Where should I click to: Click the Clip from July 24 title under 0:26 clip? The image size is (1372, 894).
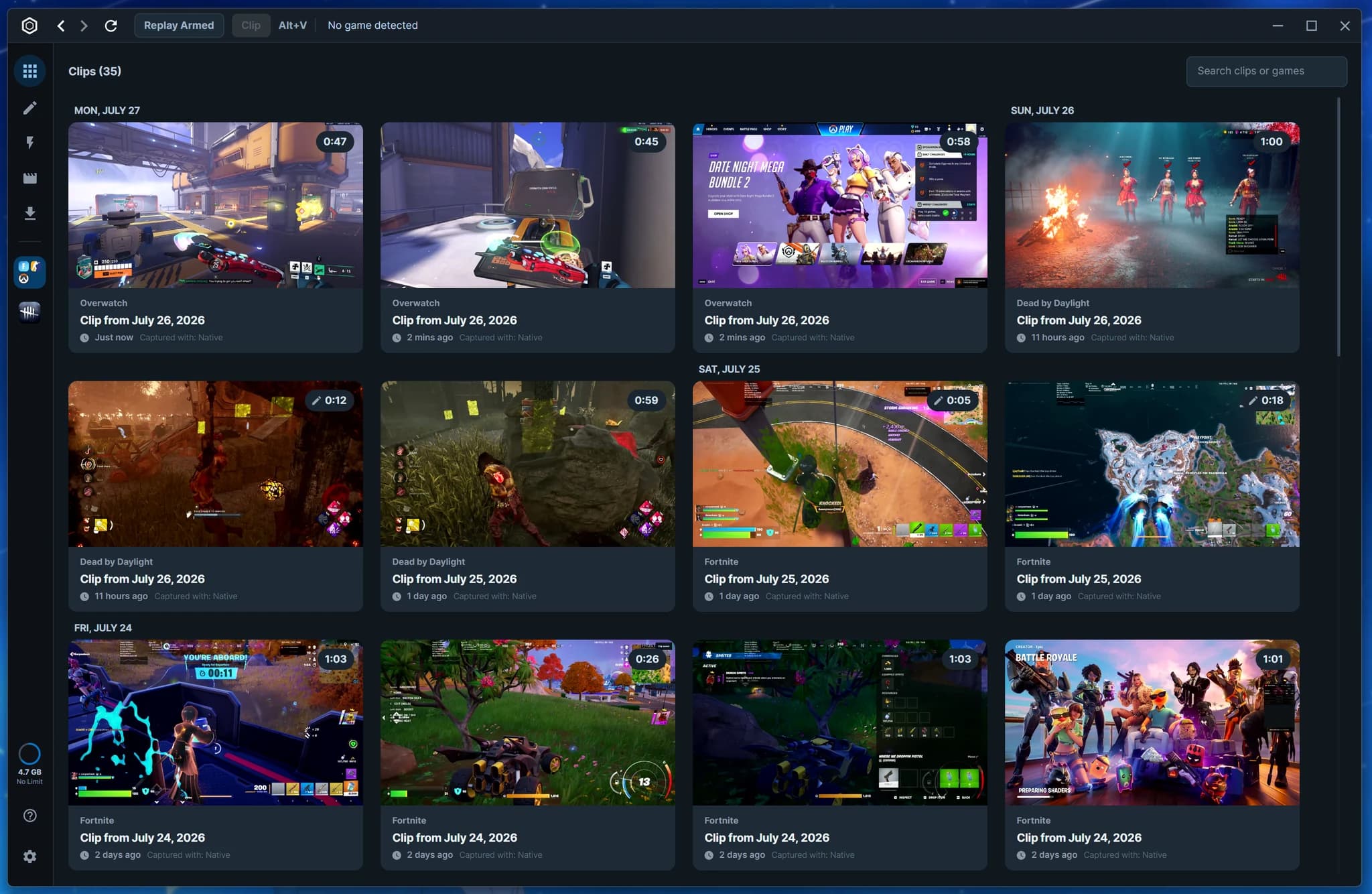(455, 838)
